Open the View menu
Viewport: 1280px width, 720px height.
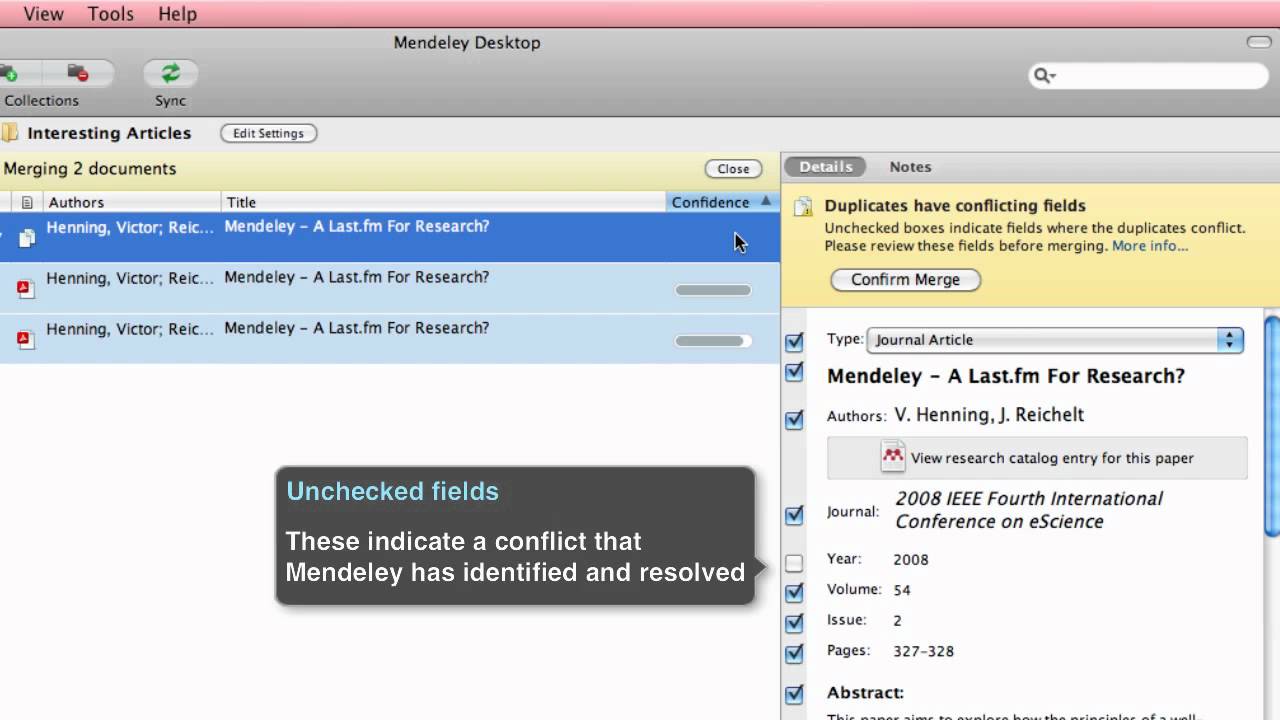click(43, 14)
